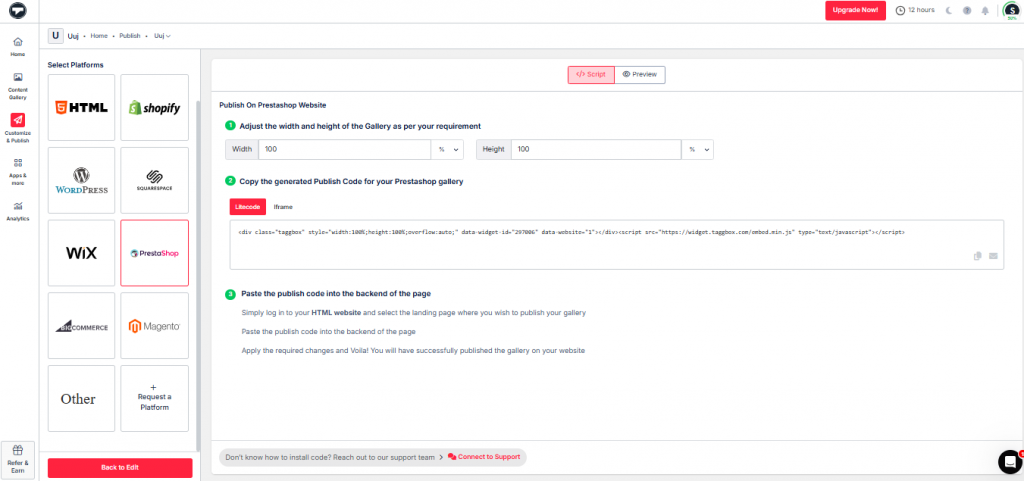Image resolution: width=1024 pixels, height=481 pixels.
Task: Select the Litecode tab
Action: point(248,207)
